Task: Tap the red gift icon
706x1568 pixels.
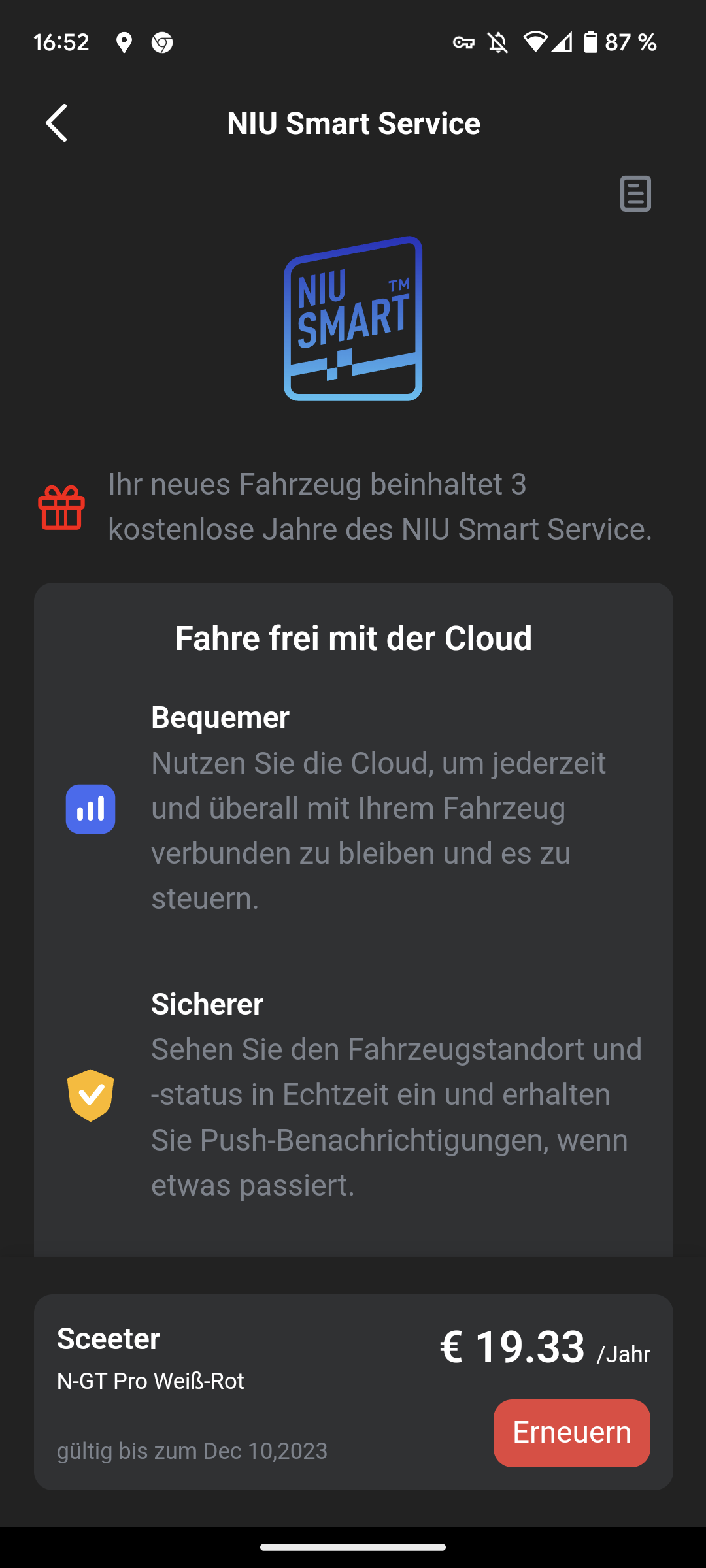Action: (x=61, y=507)
